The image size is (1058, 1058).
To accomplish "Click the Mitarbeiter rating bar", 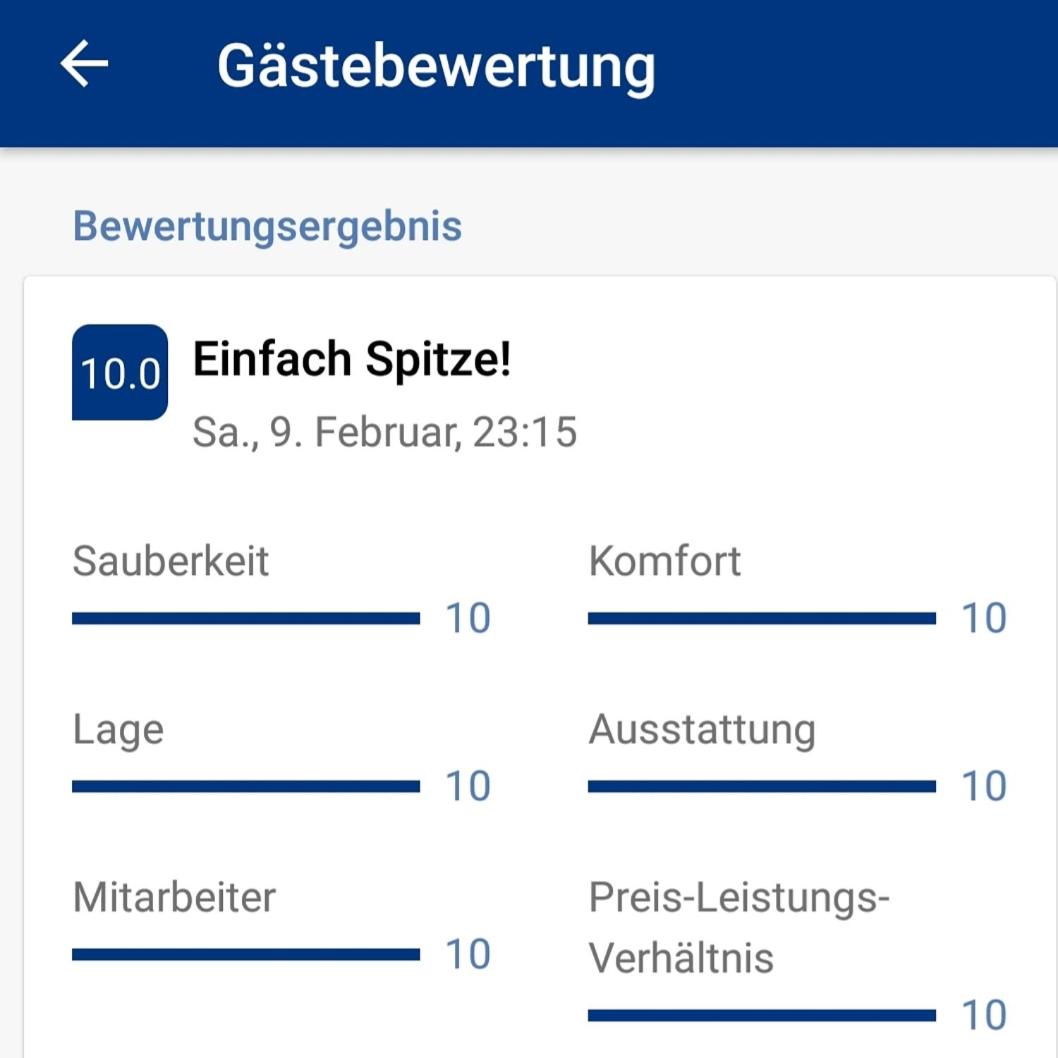I will (x=246, y=955).
